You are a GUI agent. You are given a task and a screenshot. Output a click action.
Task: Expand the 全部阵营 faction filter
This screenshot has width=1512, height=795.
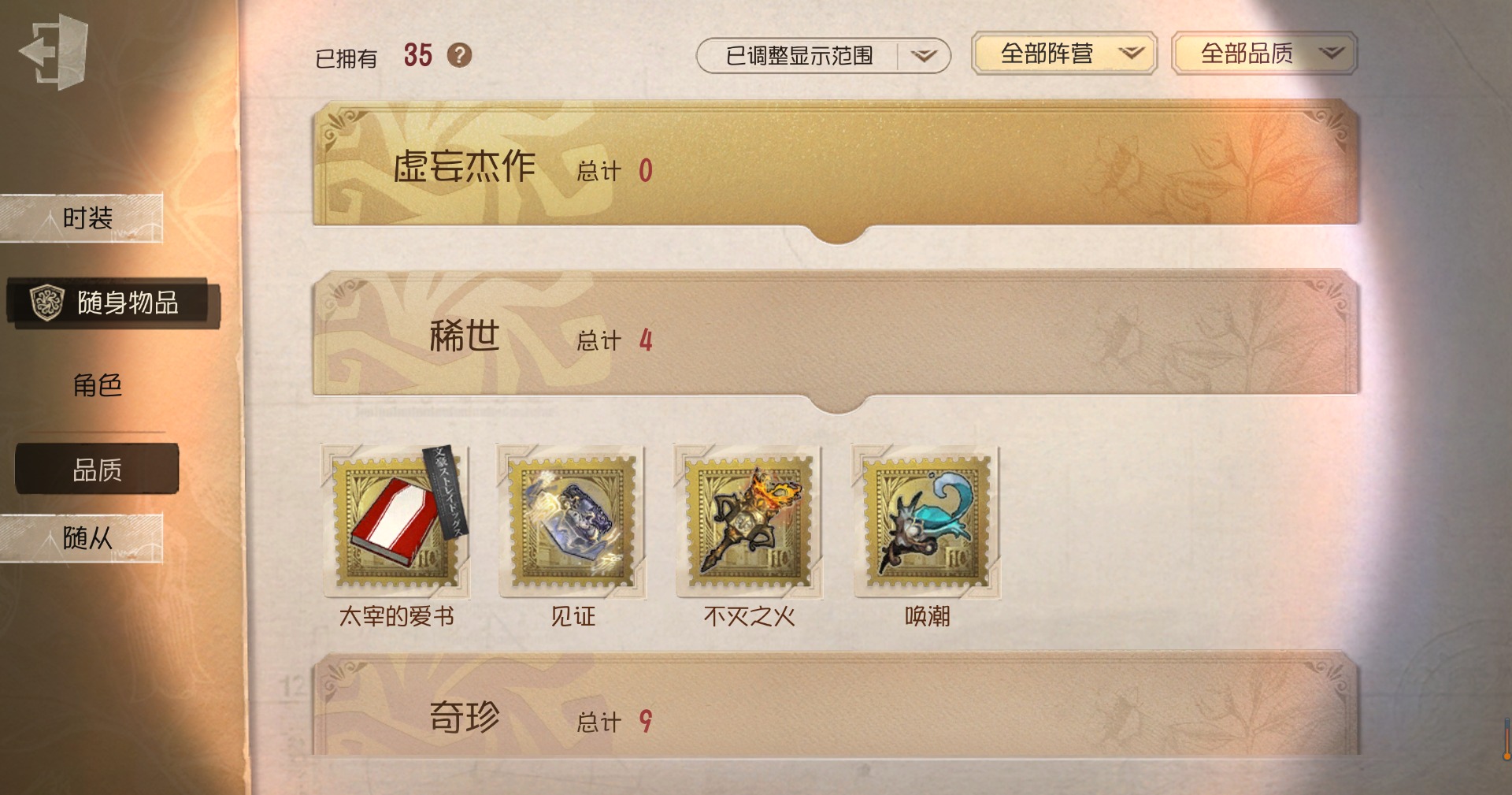tap(1064, 54)
